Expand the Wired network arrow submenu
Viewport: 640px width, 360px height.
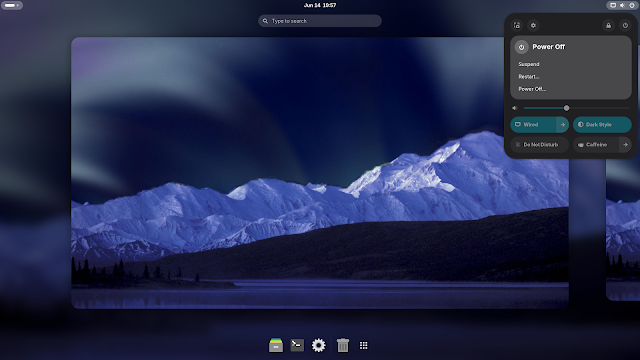[x=563, y=124]
